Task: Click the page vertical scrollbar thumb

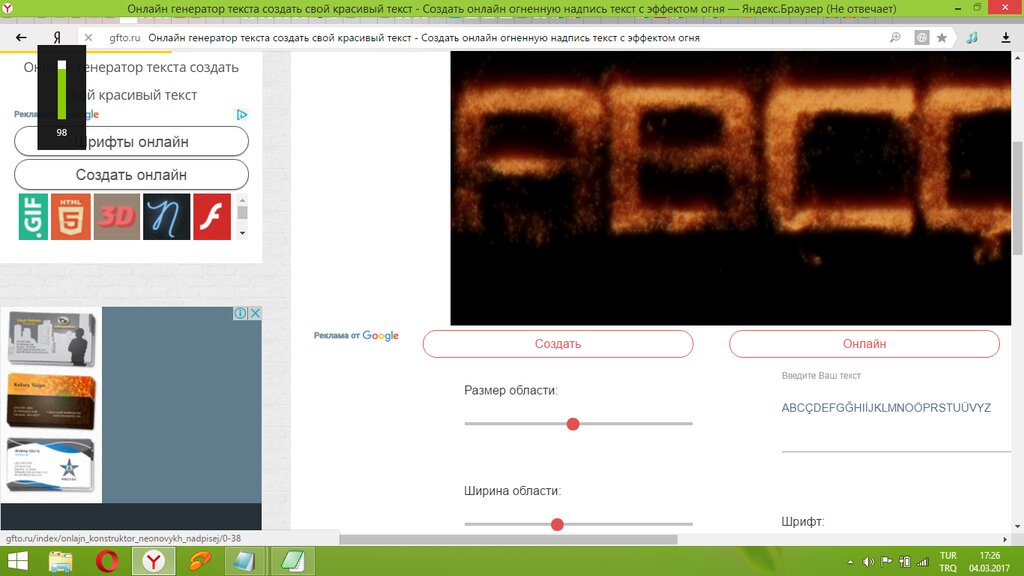Action: 1017,198
